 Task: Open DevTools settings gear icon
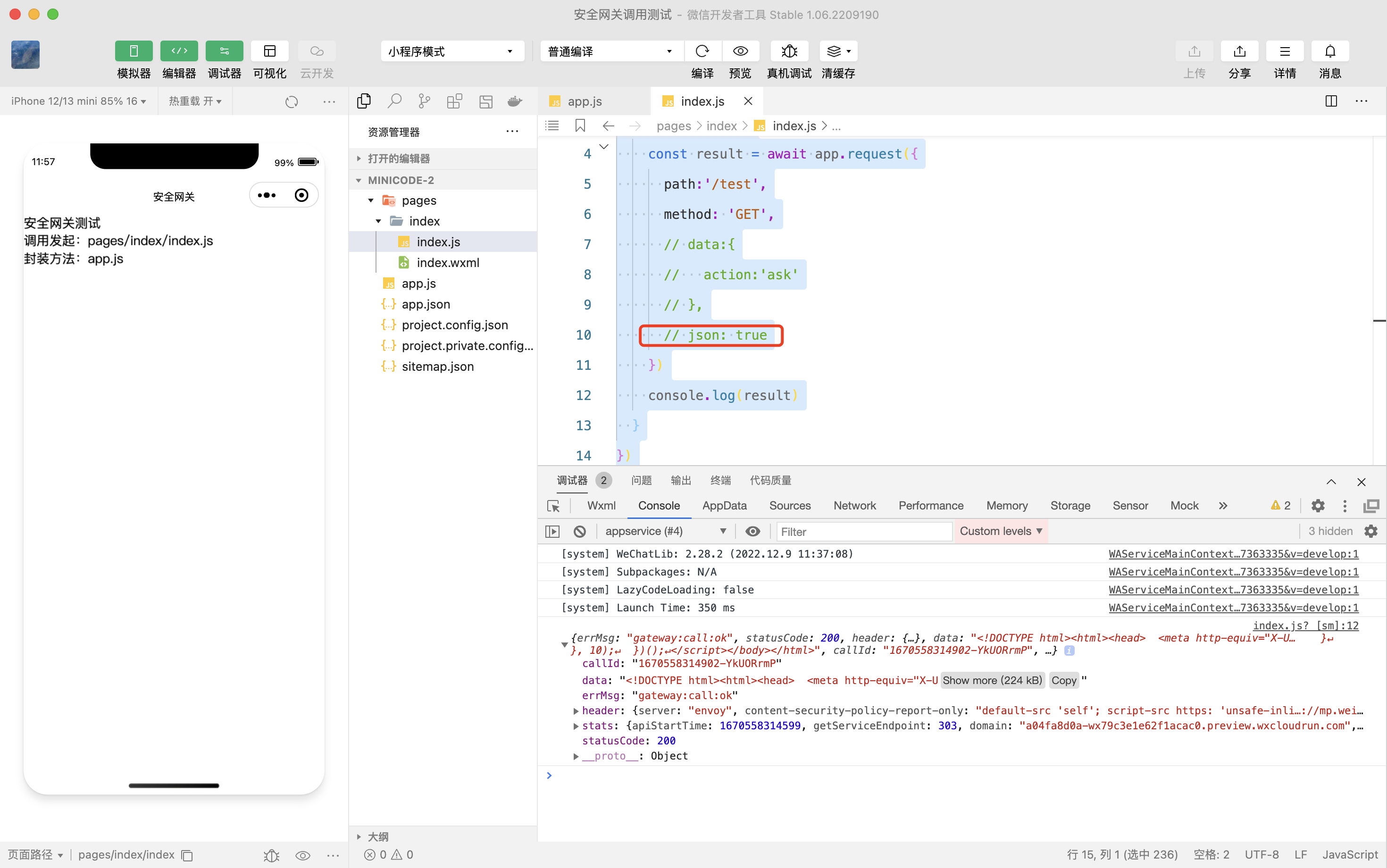1318,506
